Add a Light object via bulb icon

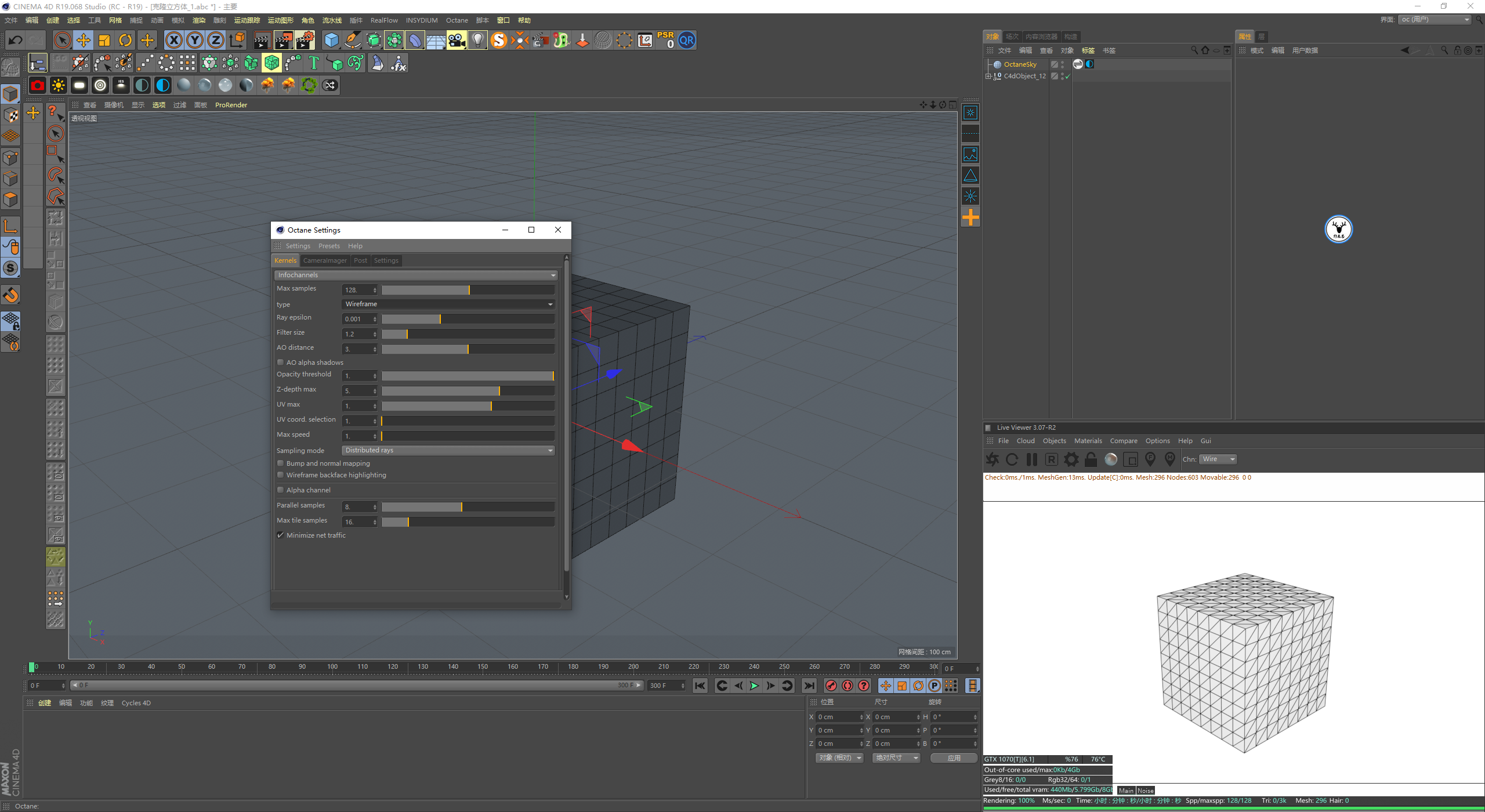pyautogui.click(x=477, y=40)
